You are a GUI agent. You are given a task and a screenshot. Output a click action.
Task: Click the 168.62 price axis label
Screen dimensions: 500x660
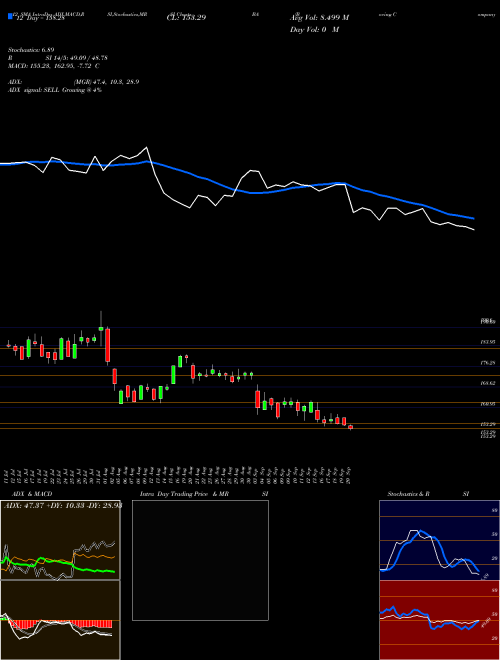[487, 383]
